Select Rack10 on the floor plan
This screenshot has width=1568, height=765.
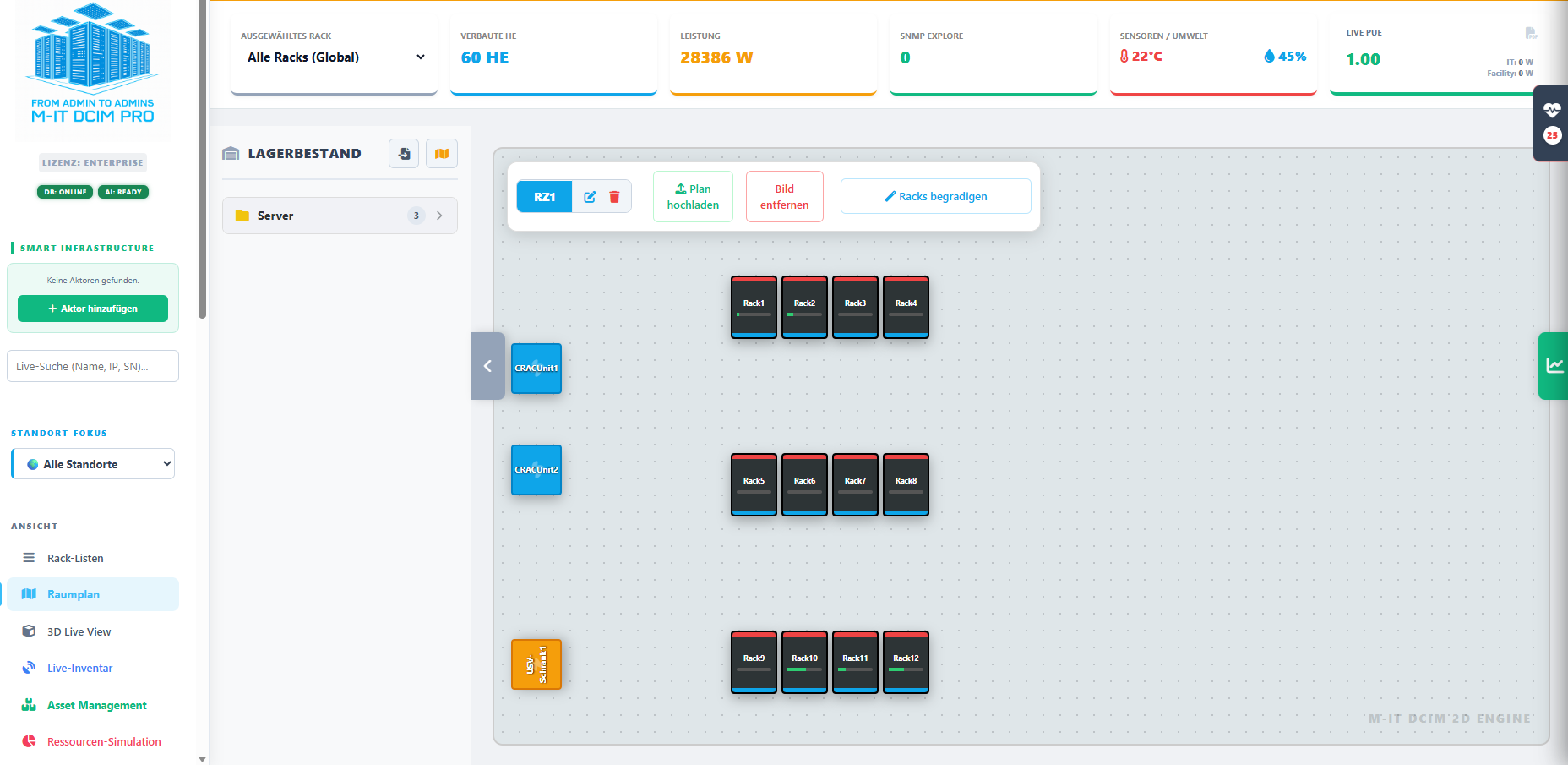coord(804,663)
